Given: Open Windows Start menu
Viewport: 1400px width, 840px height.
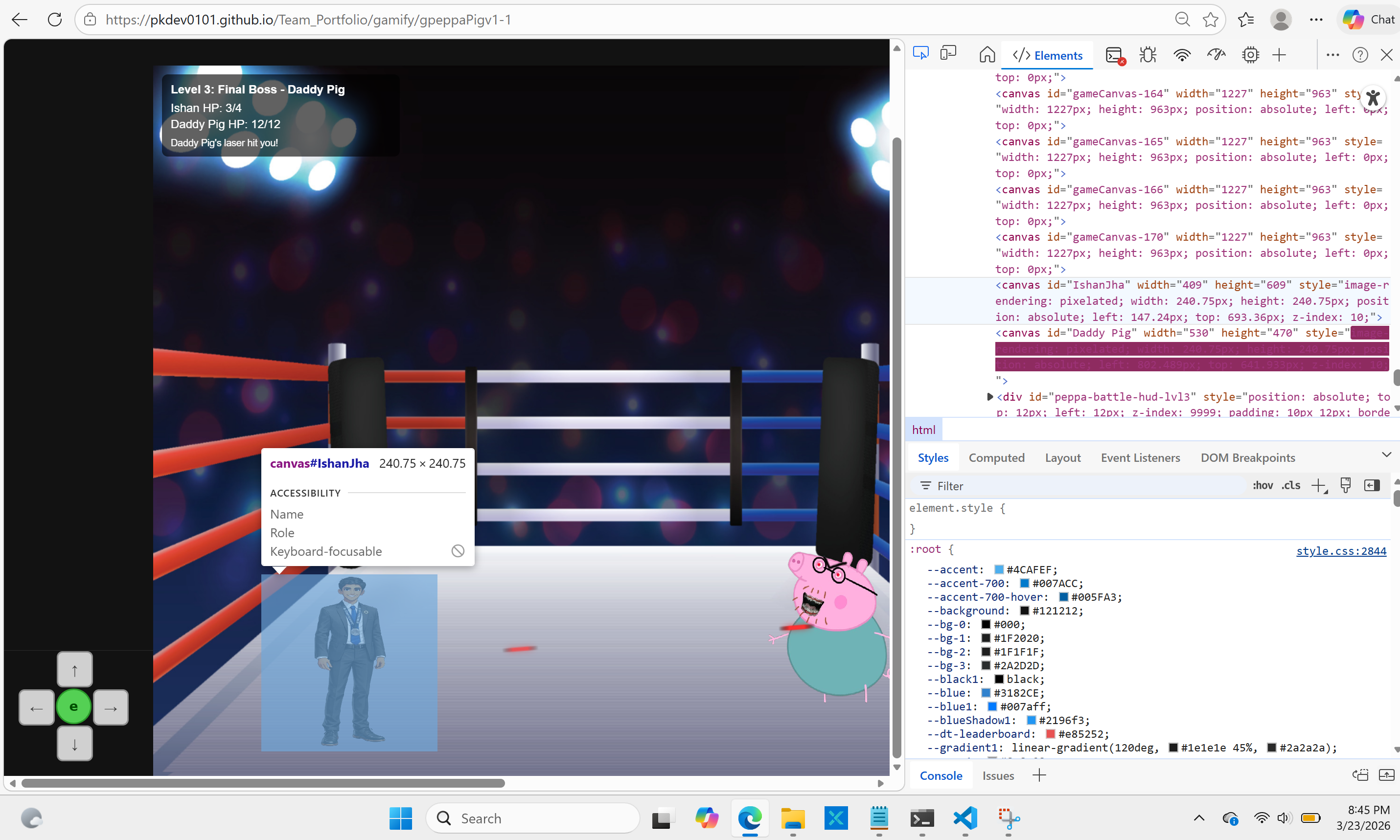Looking at the screenshot, I should point(401,818).
